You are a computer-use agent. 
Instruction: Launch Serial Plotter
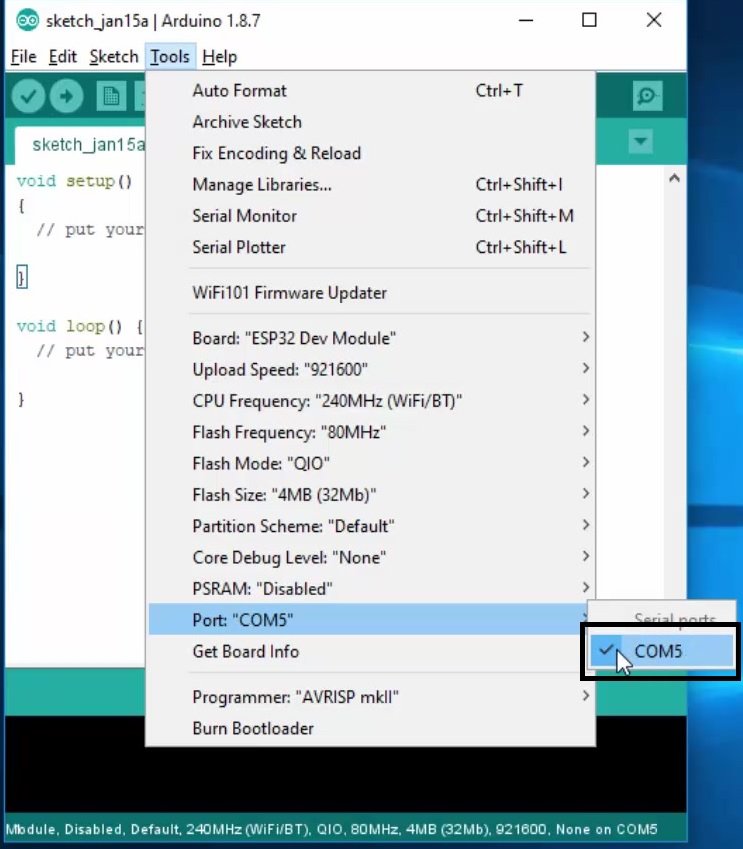pyautogui.click(x=372, y=247)
